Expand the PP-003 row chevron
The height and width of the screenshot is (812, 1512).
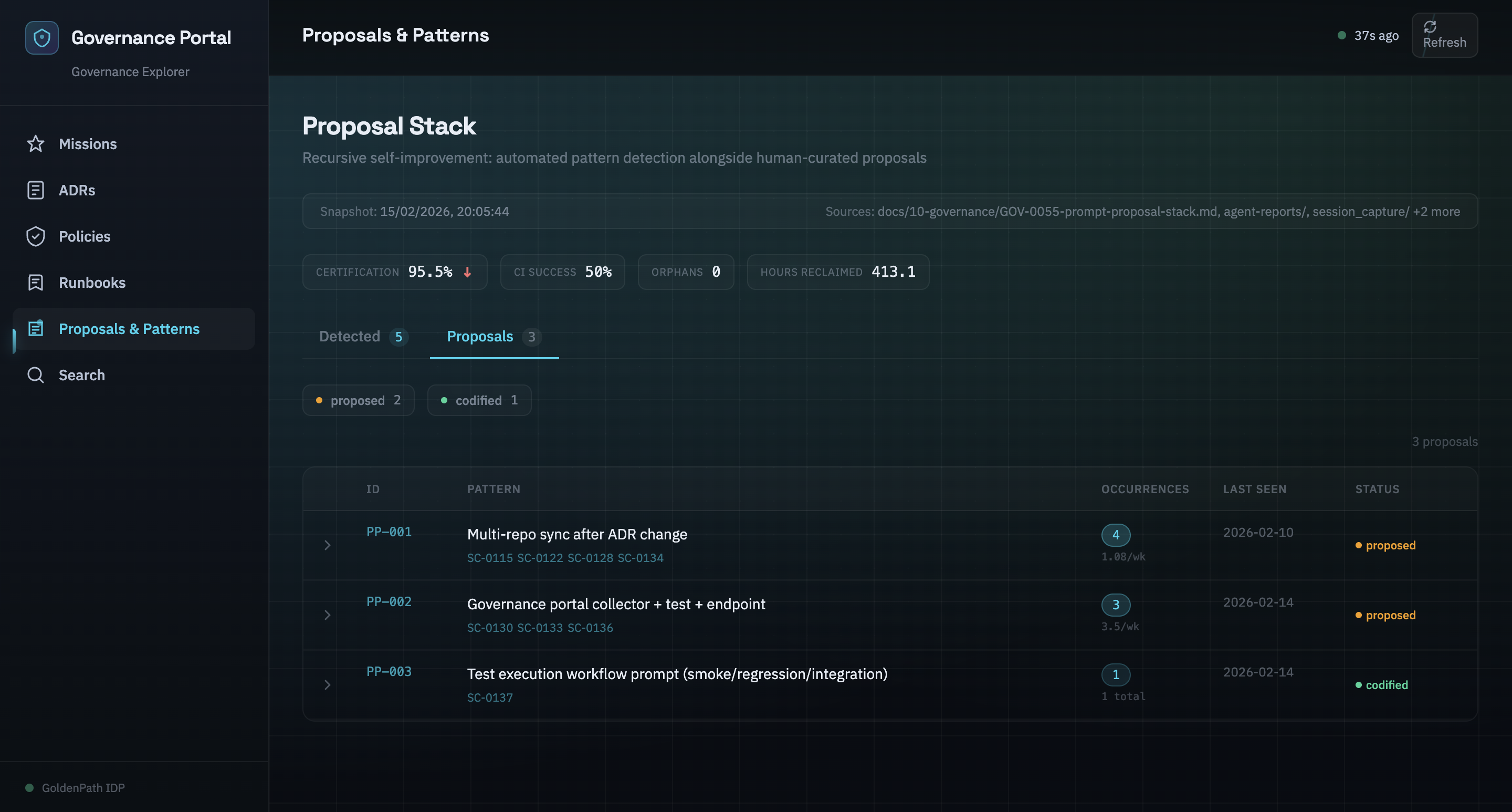click(328, 685)
